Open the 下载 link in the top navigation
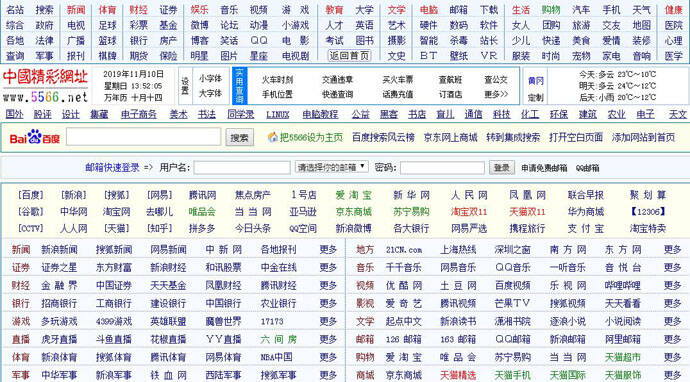Screen dimensions: 690x382 488,10
